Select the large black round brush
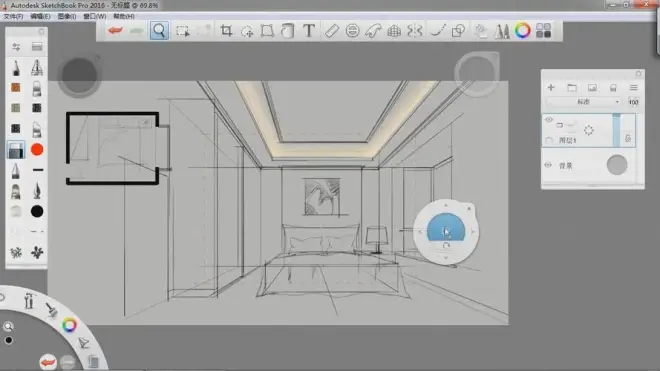This screenshot has width=660, height=371. [x=37, y=211]
